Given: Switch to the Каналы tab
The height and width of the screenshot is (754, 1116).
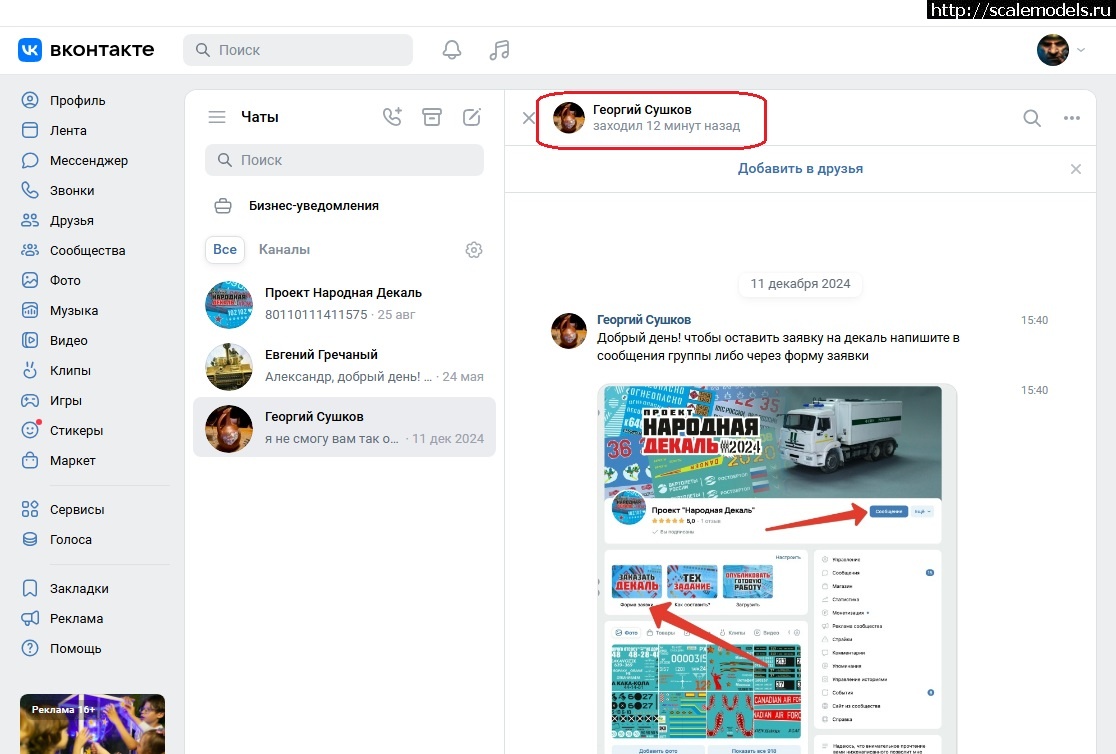Looking at the screenshot, I should (x=284, y=249).
